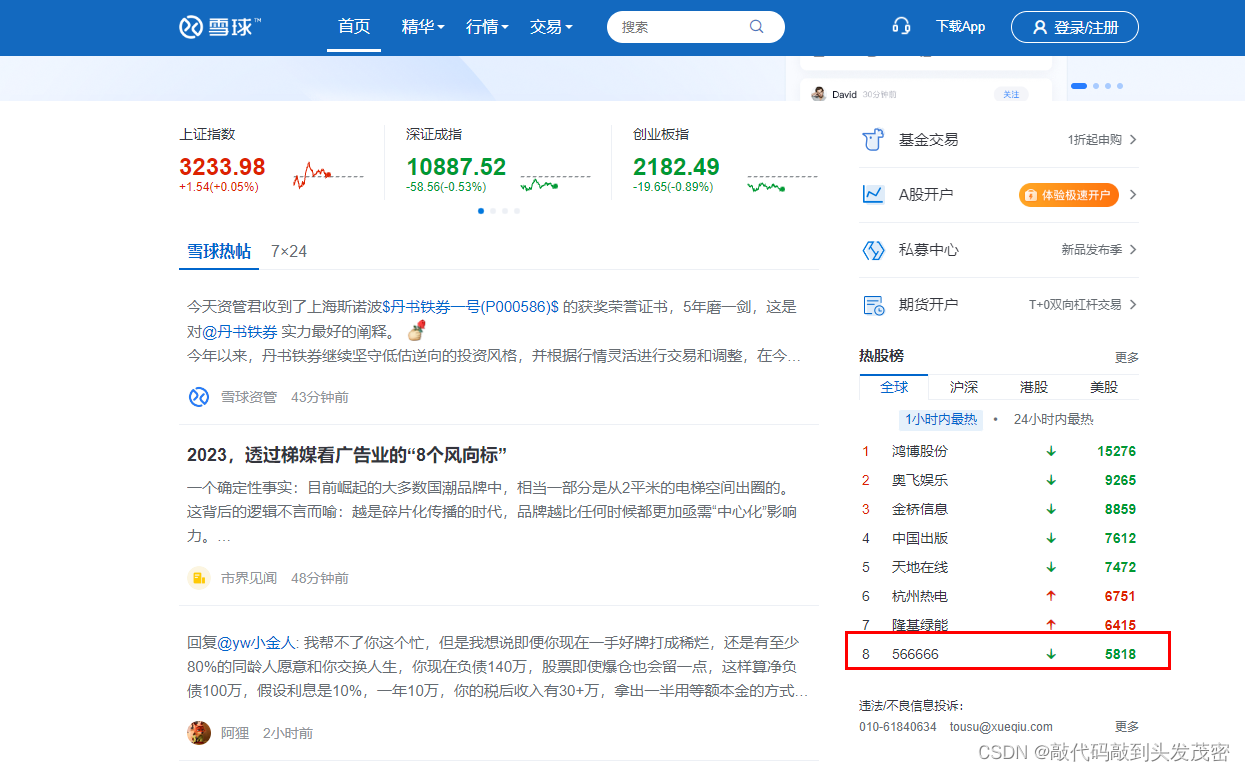
Task: Select active banner pagination pill
Action: [1079, 86]
